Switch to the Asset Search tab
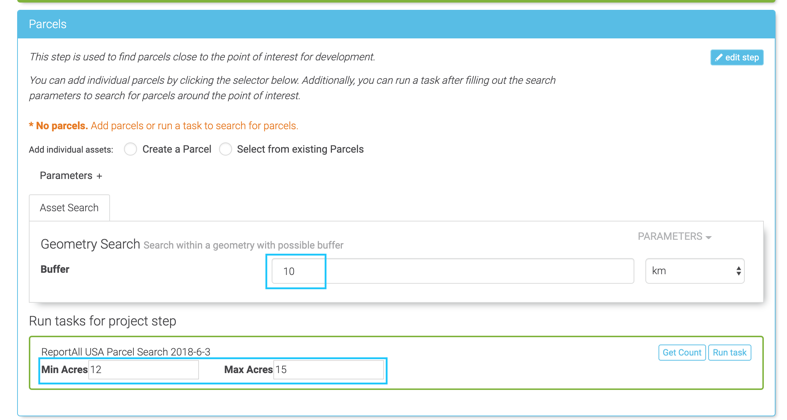 (69, 208)
